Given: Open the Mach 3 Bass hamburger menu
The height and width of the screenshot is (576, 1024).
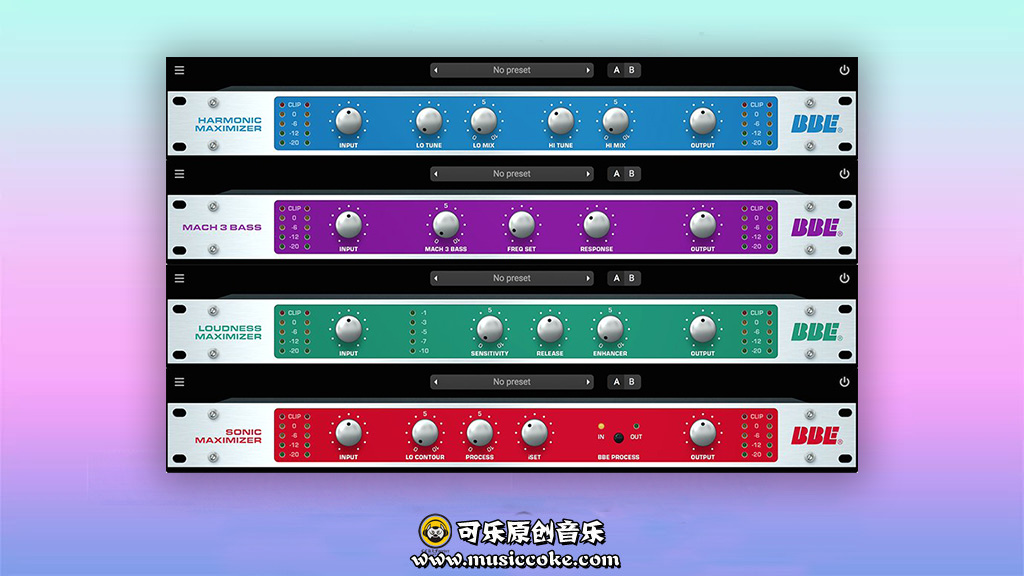Looking at the screenshot, I should [x=179, y=174].
